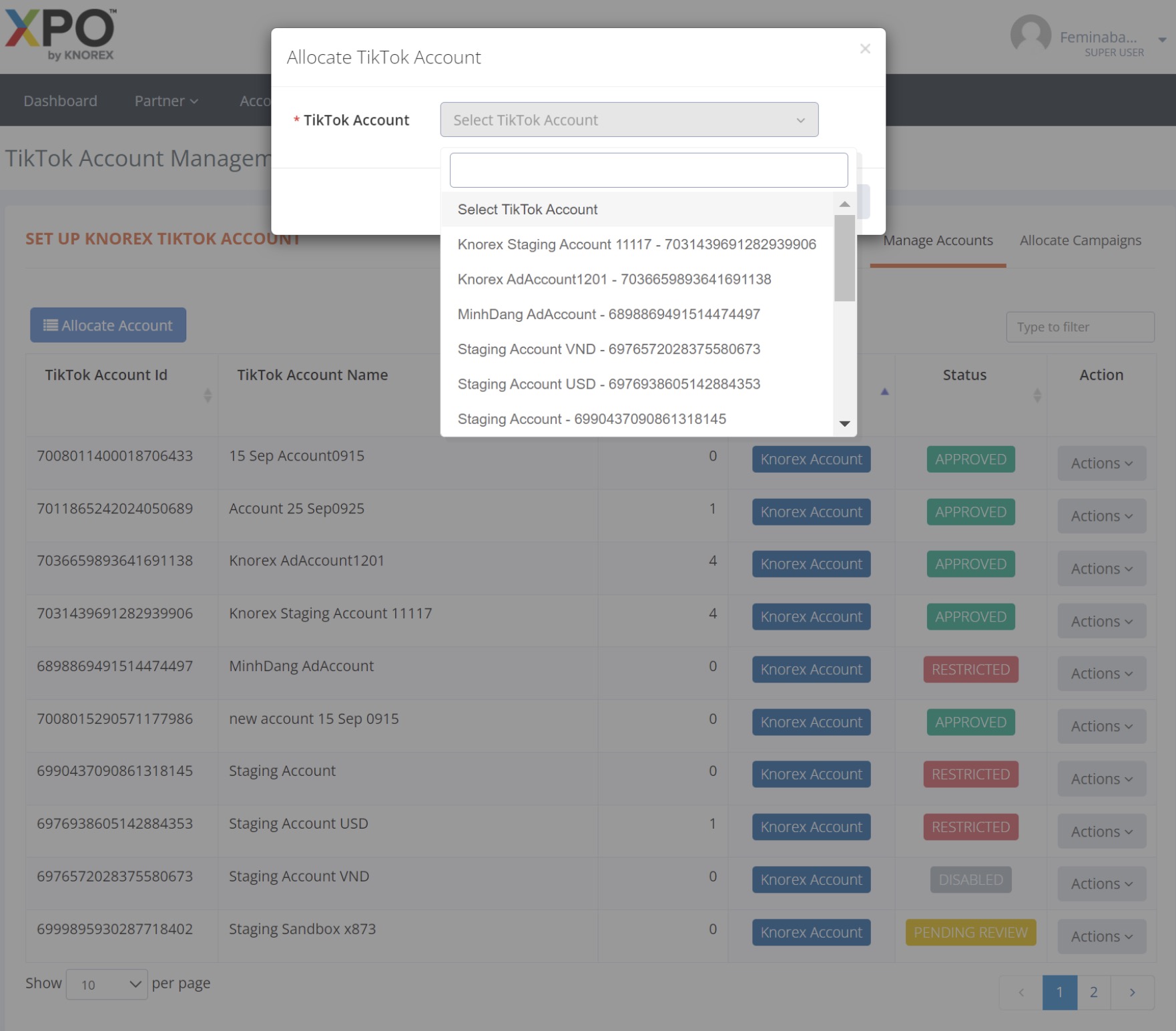Sort by Status column arrows
1176x1031 pixels.
pos(1037,395)
